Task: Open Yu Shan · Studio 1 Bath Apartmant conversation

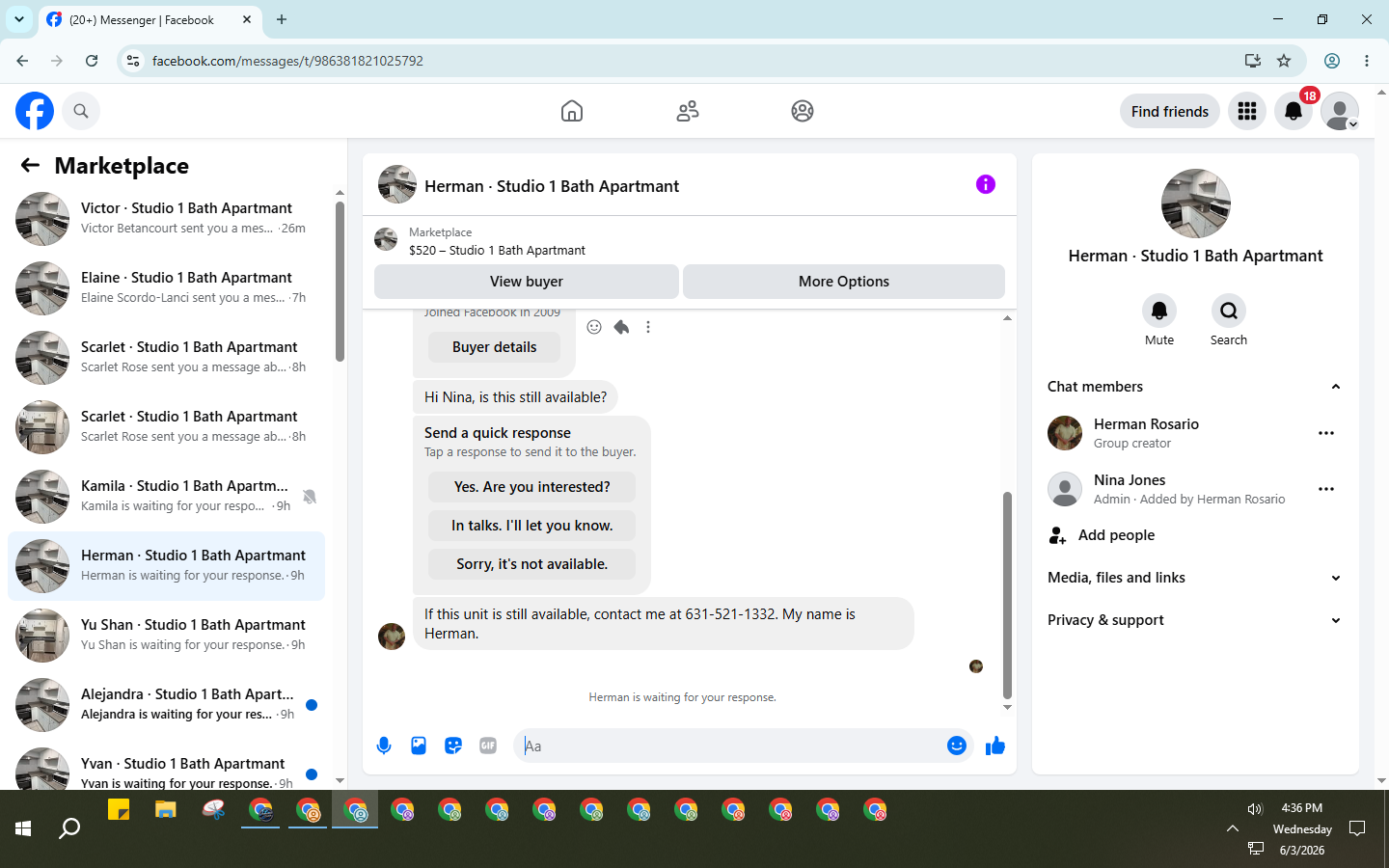Action: tap(166, 636)
